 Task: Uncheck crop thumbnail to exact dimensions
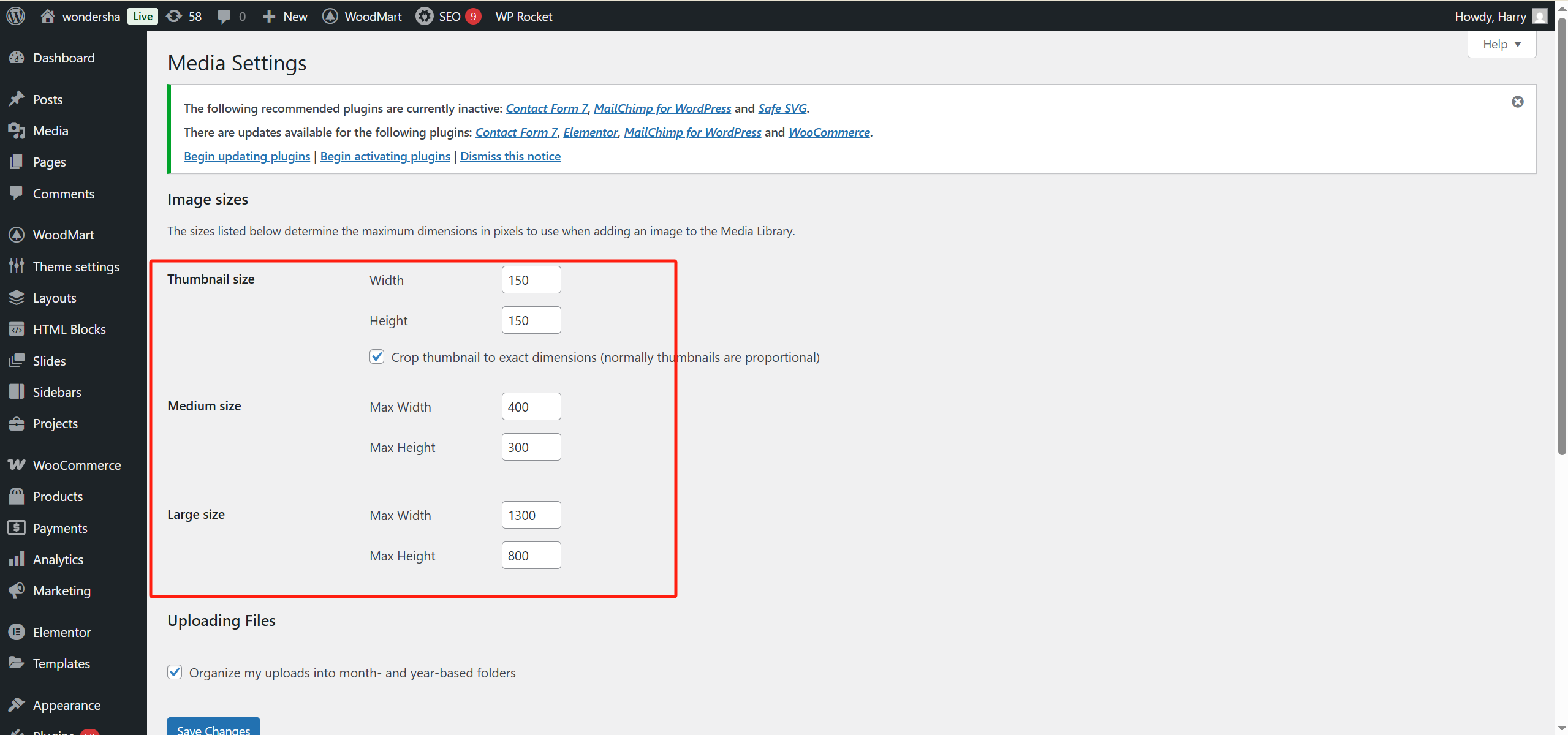376,356
